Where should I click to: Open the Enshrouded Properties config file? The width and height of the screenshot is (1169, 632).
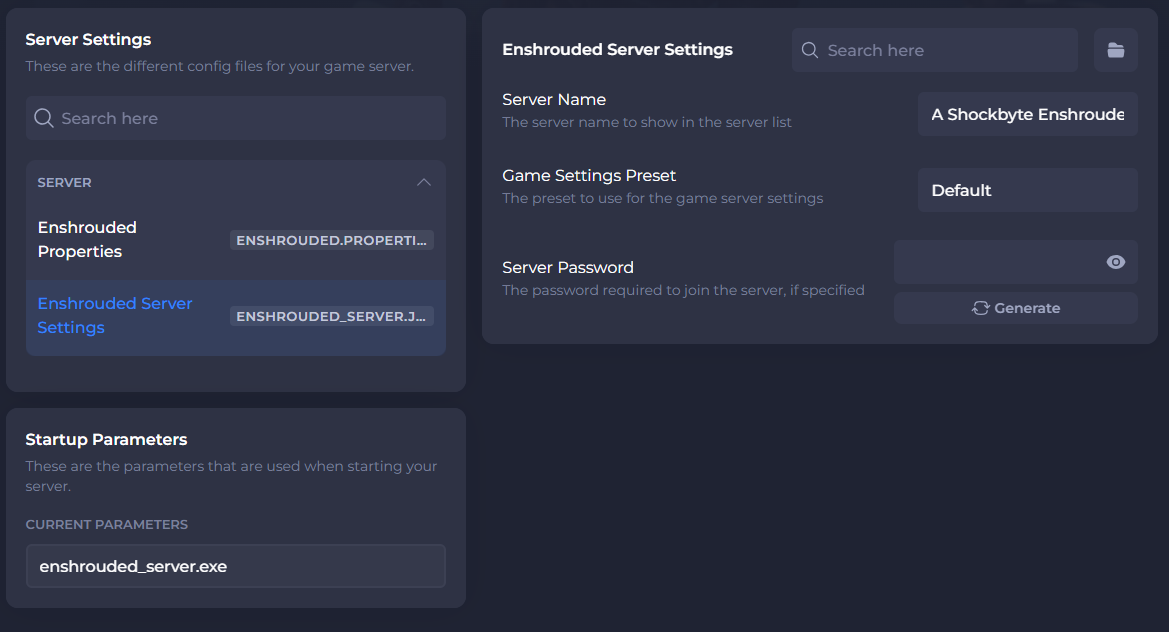[x=87, y=240]
